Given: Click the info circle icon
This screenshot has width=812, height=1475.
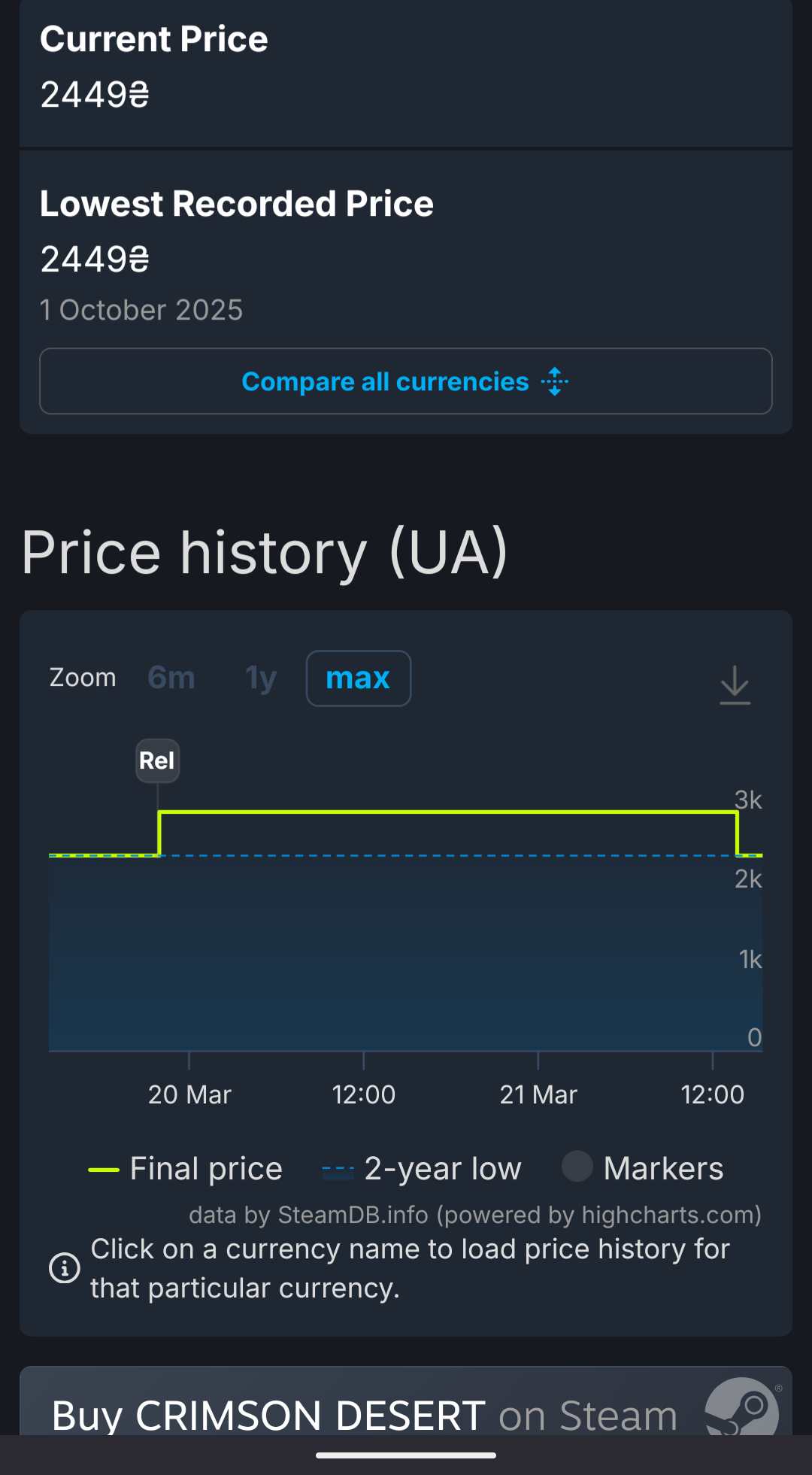Looking at the screenshot, I should tap(65, 1268).
